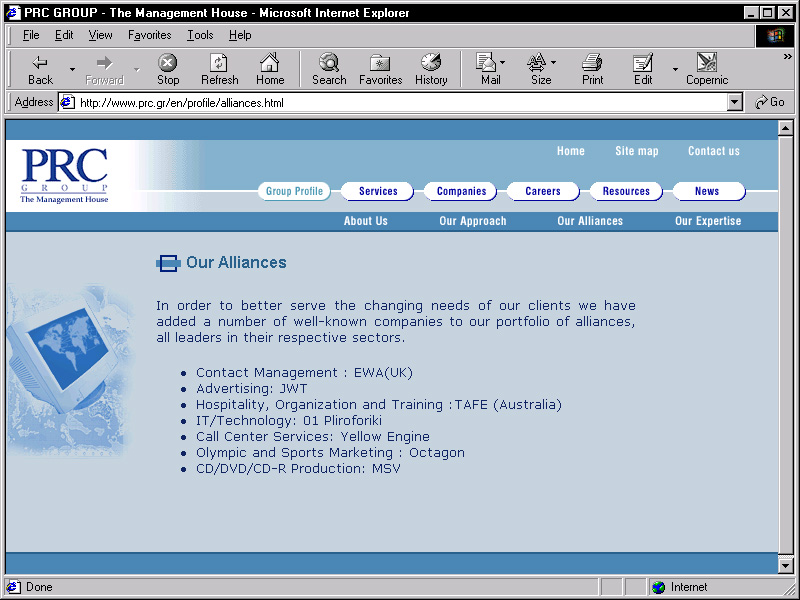The image size is (800, 600).
Task: Expand the Forward button history dropdown
Action: (x=137, y=69)
